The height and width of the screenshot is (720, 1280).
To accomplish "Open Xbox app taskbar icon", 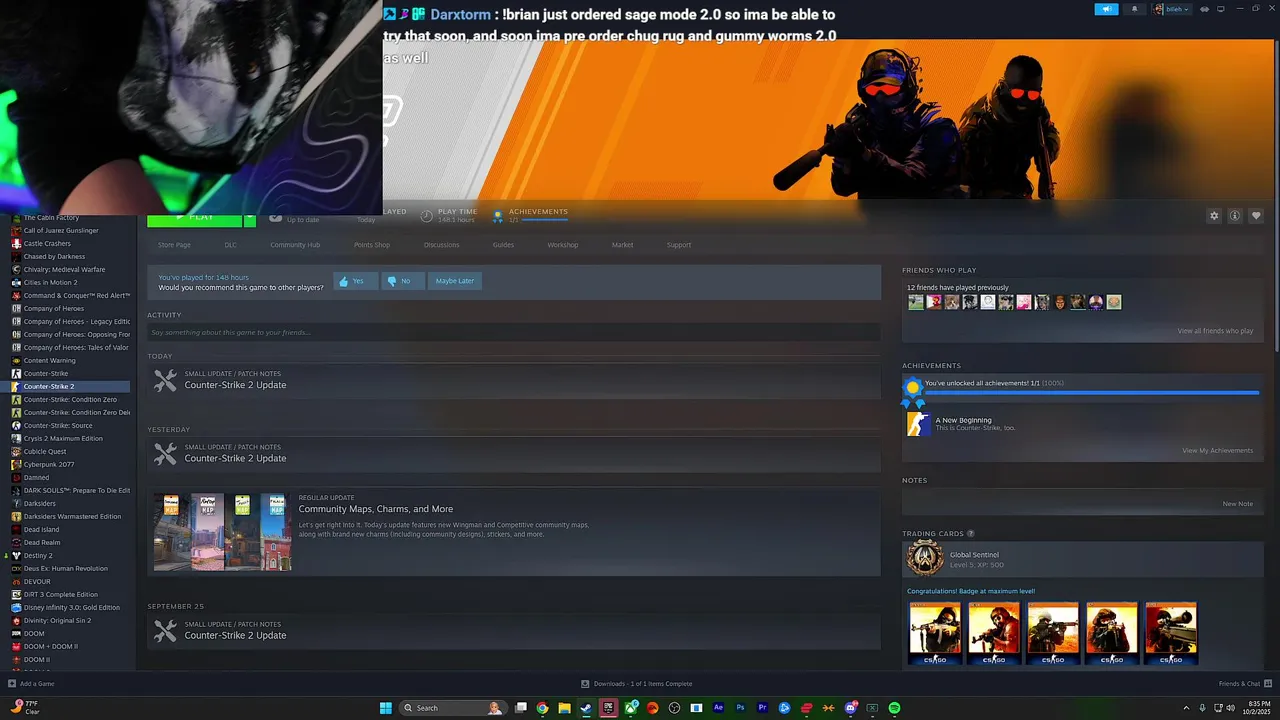I will point(630,708).
